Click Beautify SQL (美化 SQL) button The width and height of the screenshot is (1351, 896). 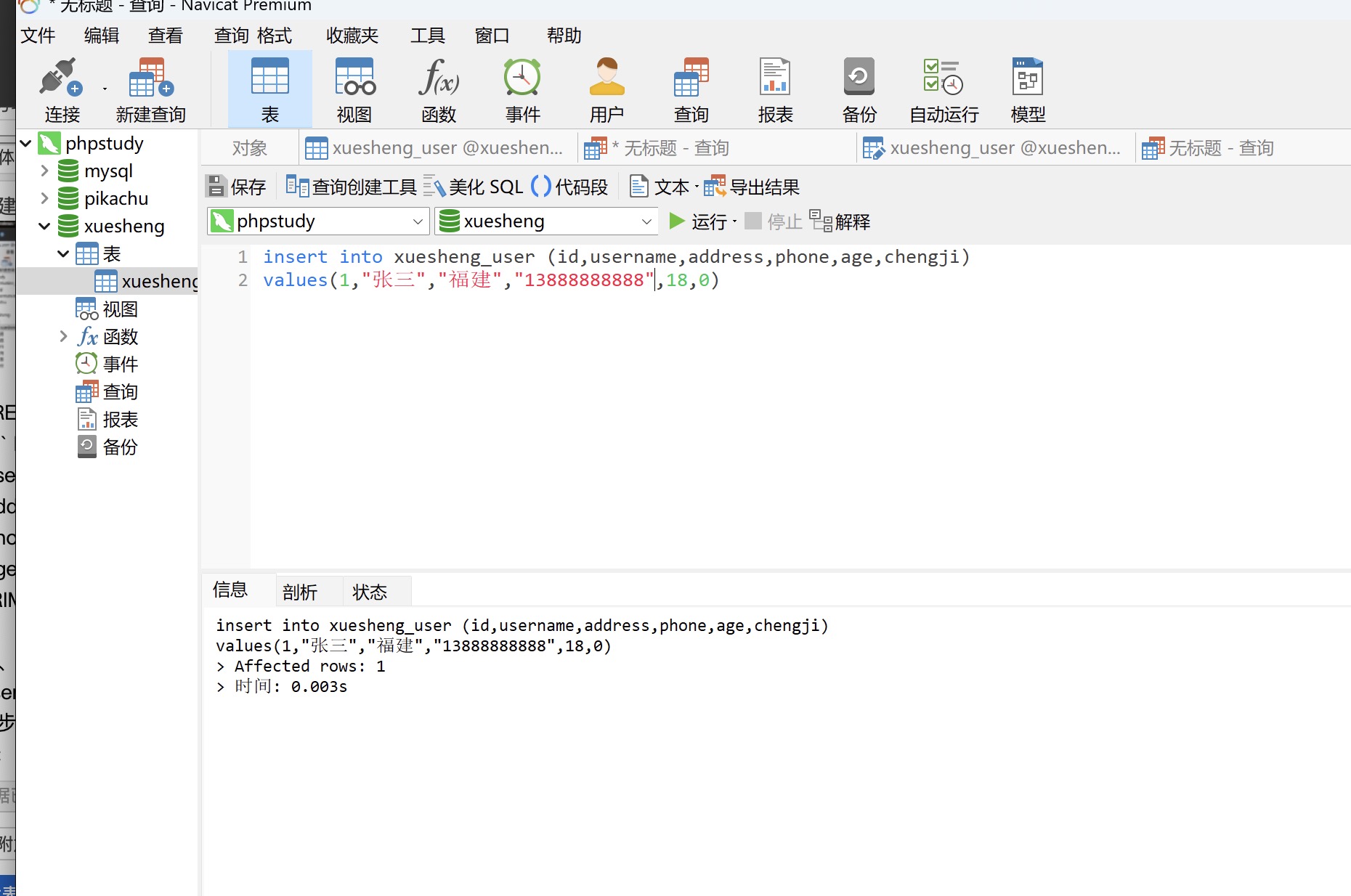474,187
